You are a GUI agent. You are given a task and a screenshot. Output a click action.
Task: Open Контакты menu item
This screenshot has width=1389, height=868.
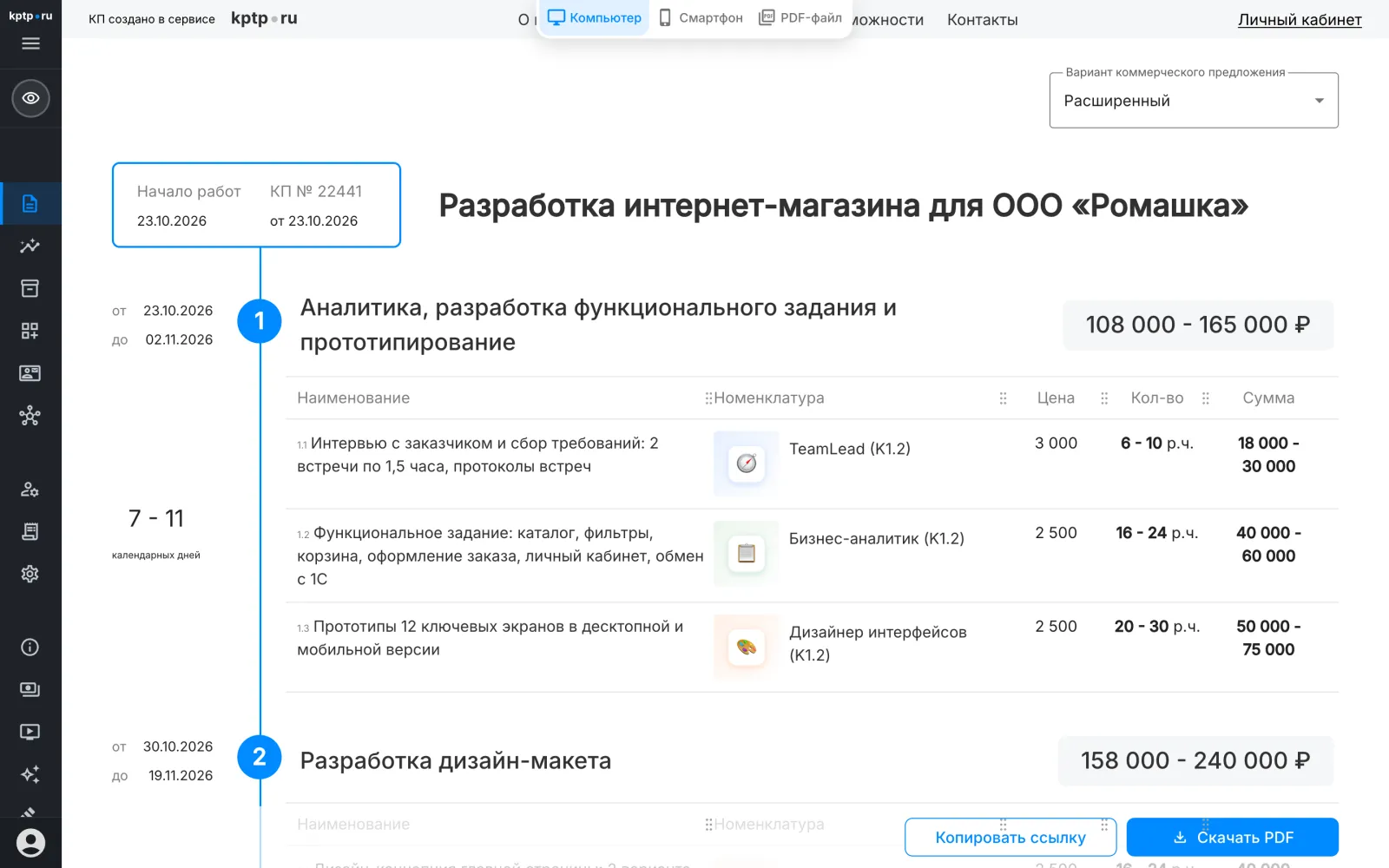tap(982, 20)
